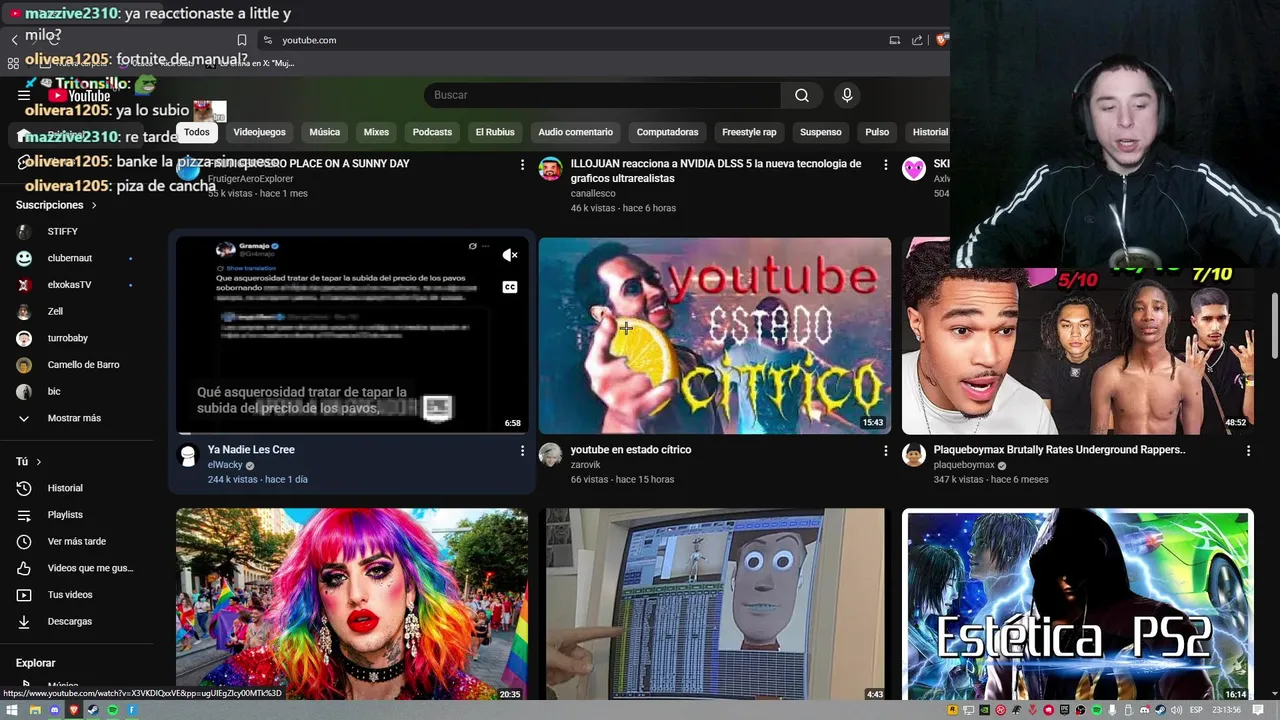
Task: Open Camello de Barro subscription channel
Action: pos(82,365)
